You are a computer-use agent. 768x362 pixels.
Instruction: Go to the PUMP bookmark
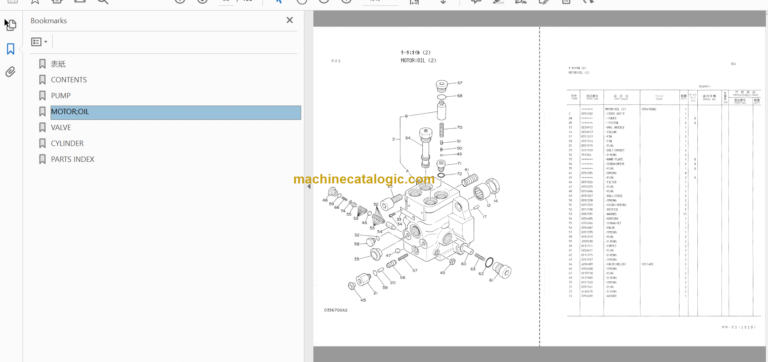coord(60,96)
